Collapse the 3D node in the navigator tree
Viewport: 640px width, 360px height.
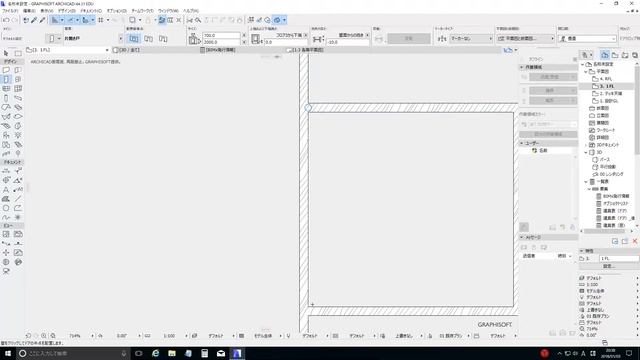point(586,152)
